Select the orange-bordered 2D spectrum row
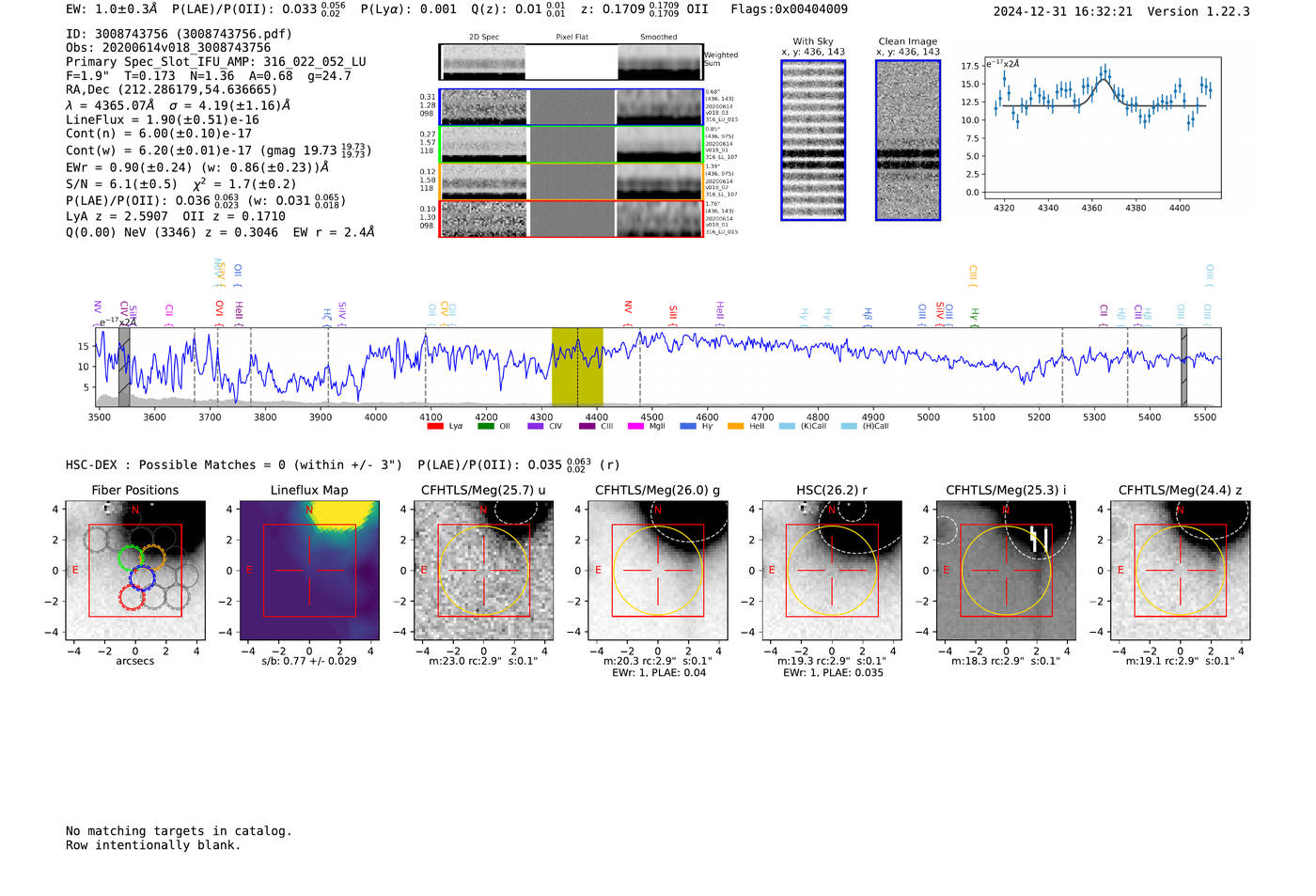The height and width of the screenshot is (896, 1316). [571, 181]
